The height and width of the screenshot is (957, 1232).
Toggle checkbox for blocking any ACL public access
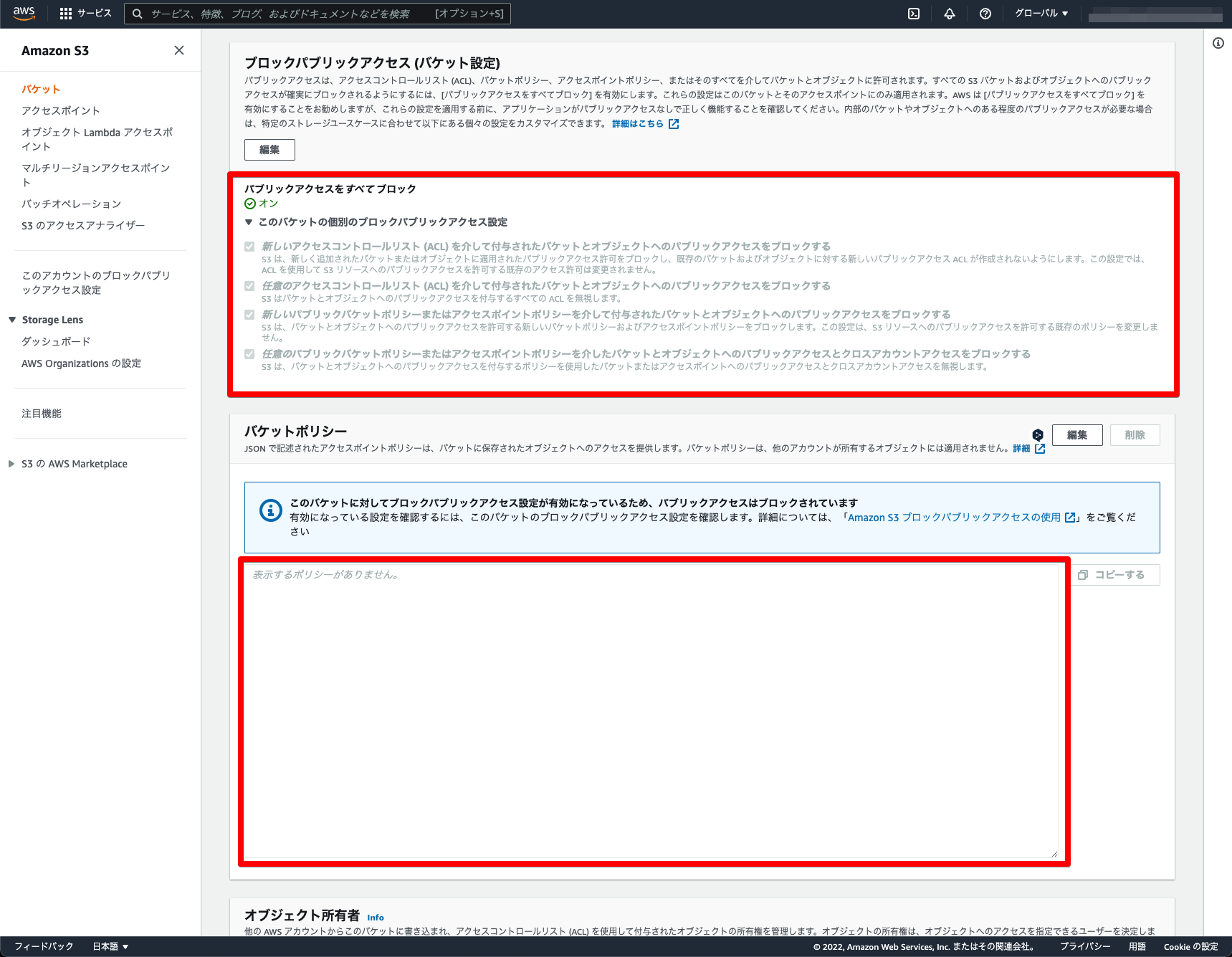pyautogui.click(x=249, y=286)
